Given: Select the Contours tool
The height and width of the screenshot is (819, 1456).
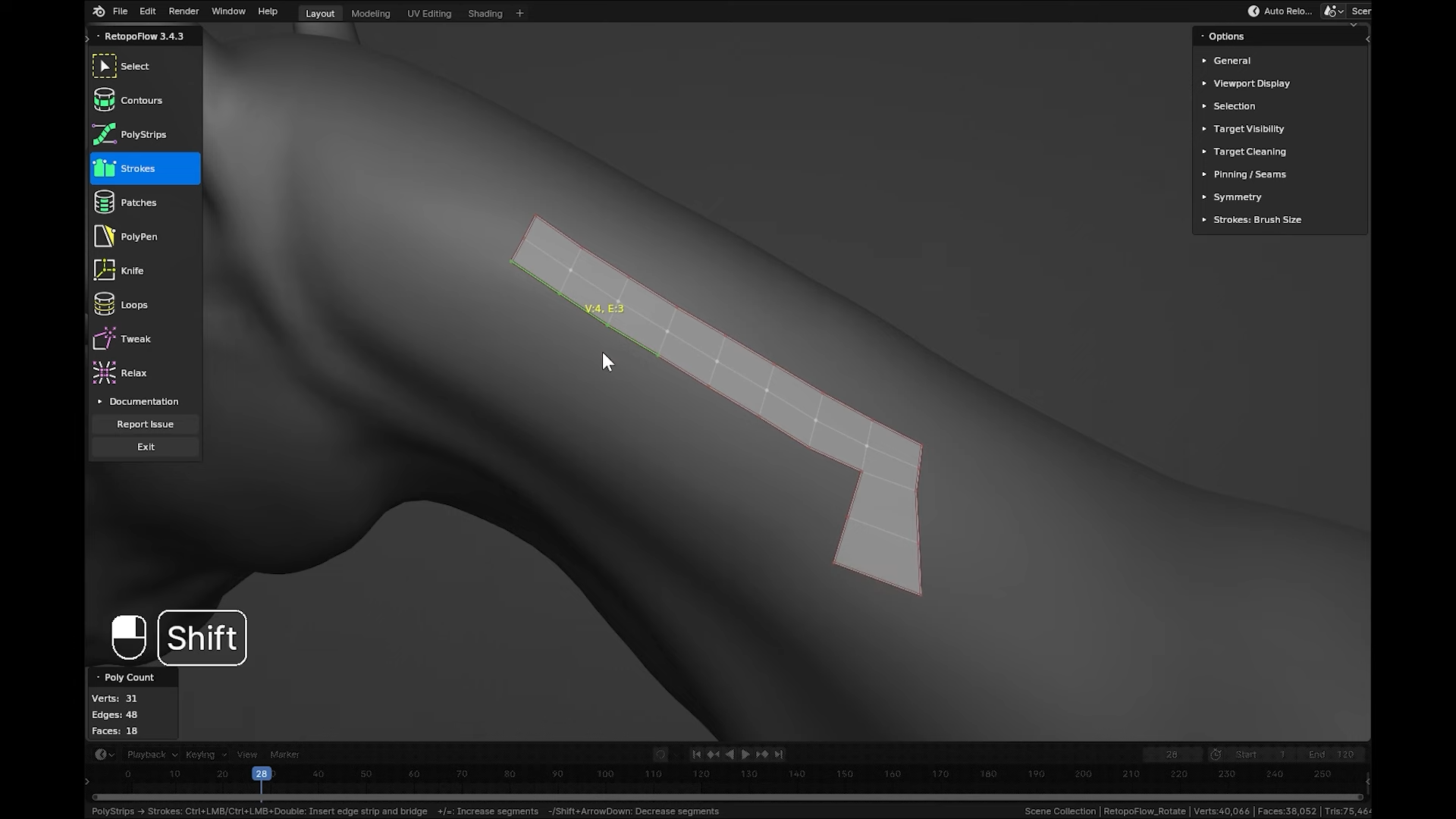Looking at the screenshot, I should [141, 99].
